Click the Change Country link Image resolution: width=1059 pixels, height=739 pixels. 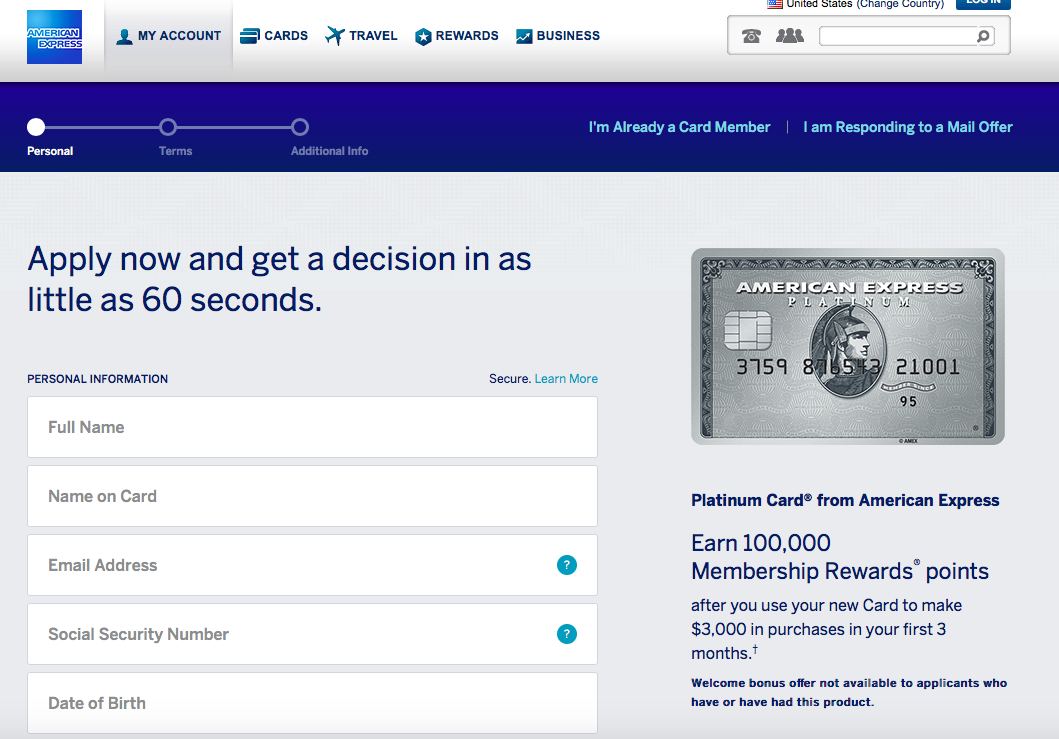click(x=900, y=3)
